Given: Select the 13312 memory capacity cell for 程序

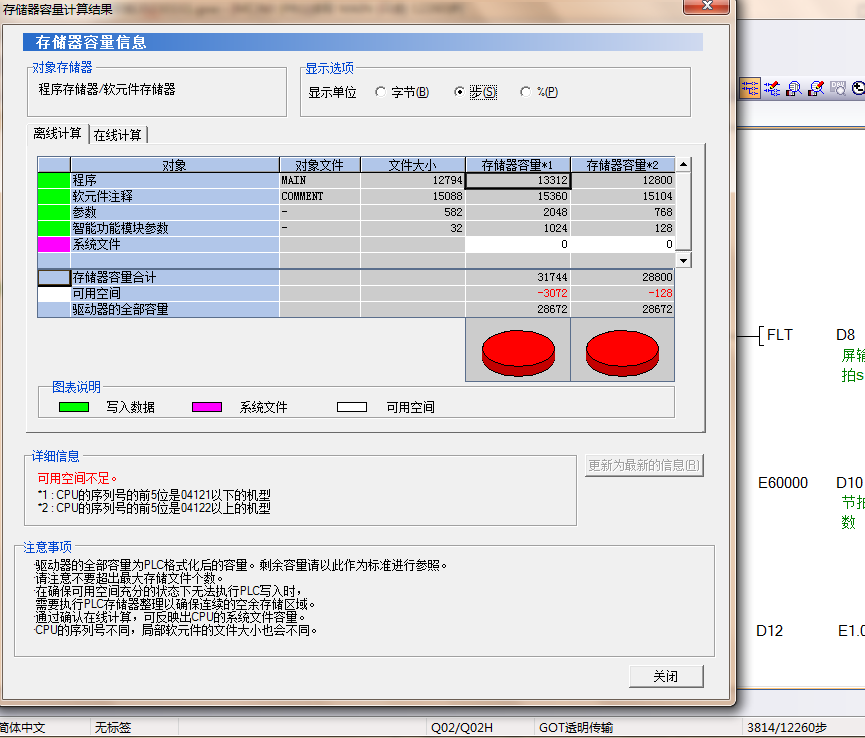Looking at the screenshot, I should pos(518,181).
